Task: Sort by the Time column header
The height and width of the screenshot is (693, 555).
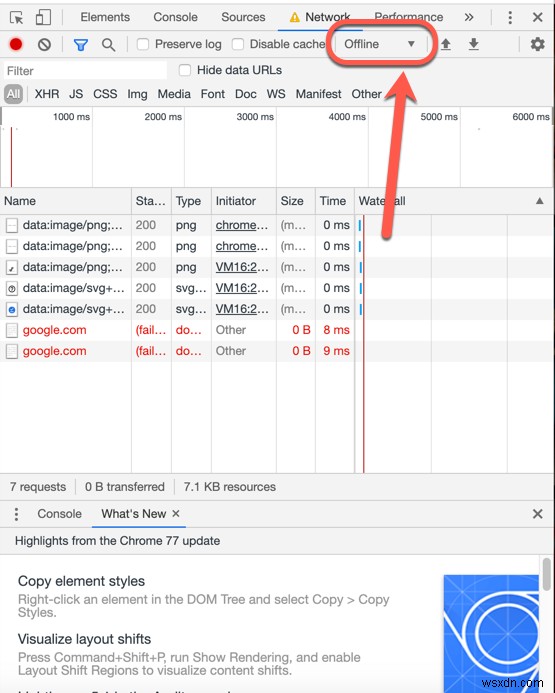Action: tap(335, 201)
